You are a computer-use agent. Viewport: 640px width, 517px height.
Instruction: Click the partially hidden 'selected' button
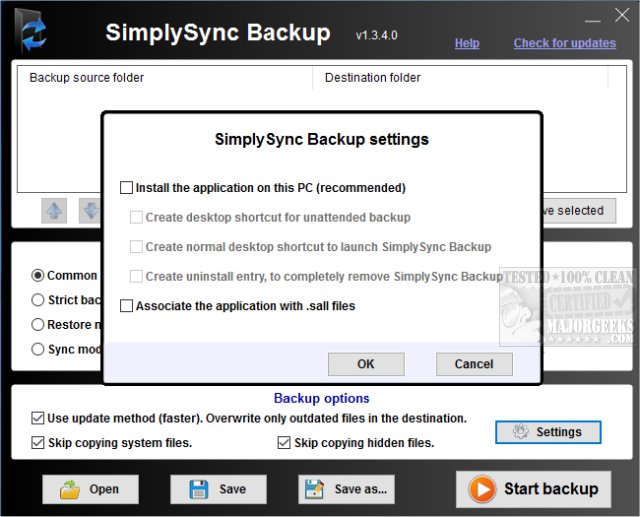(579, 211)
